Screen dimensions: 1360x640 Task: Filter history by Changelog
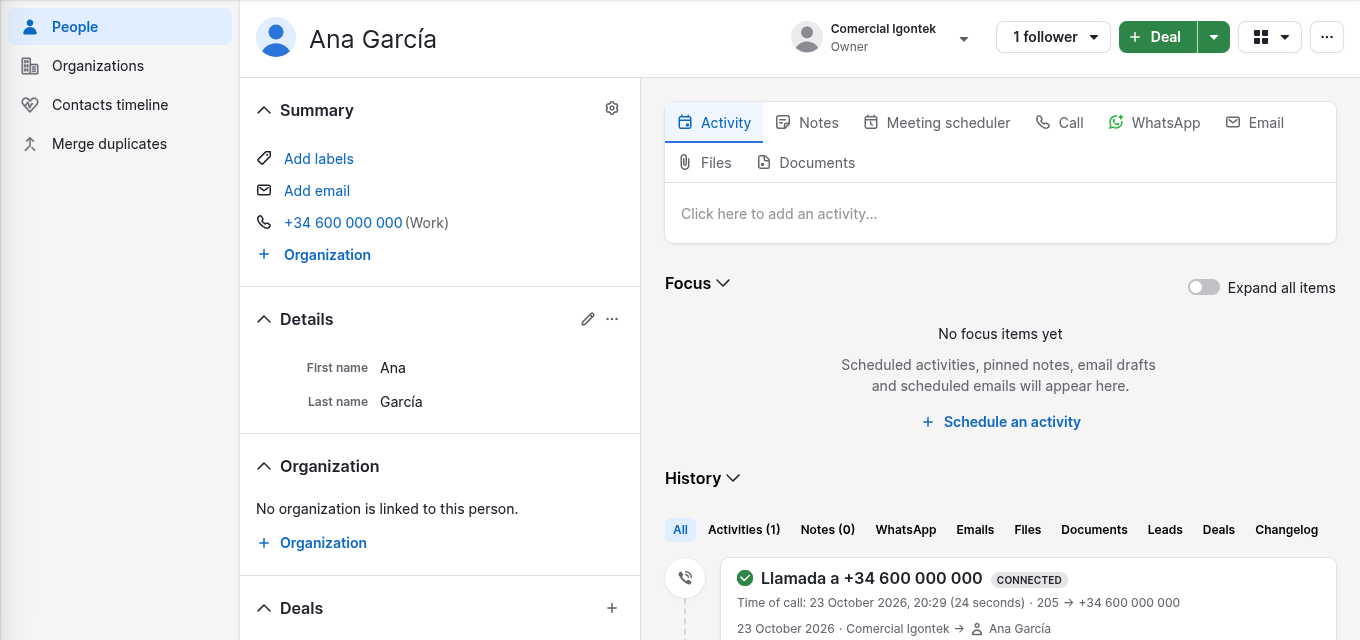[x=1286, y=530]
